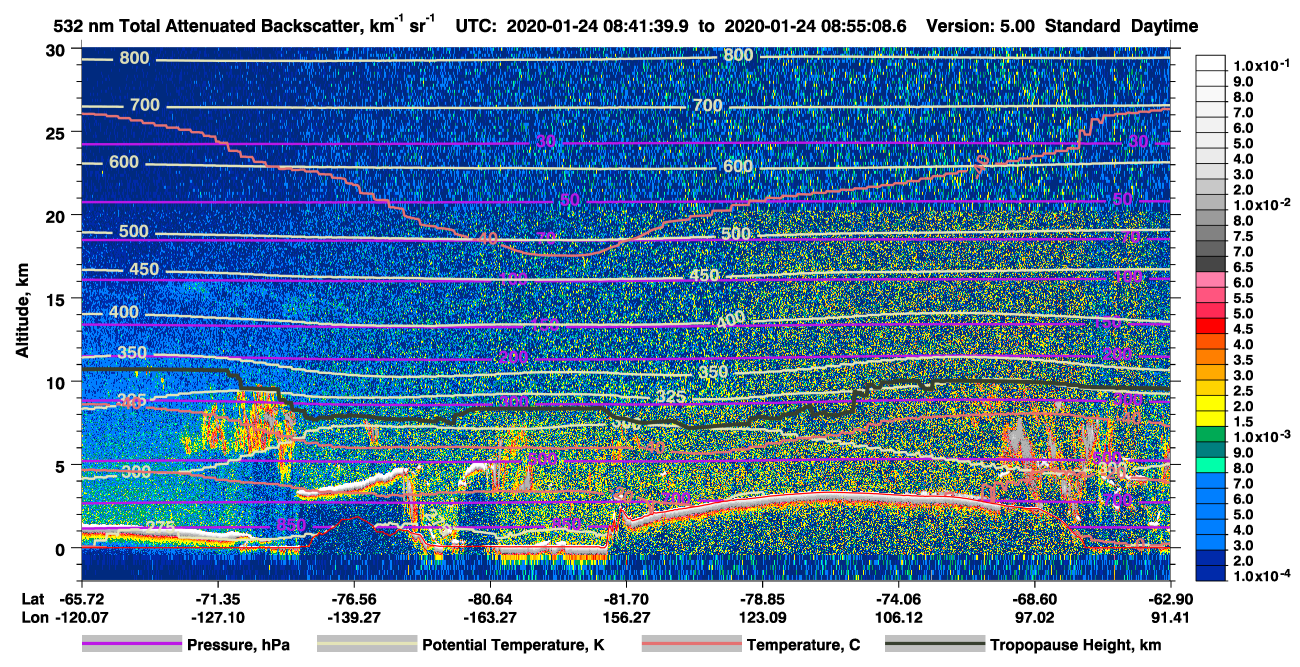This screenshot has width=1300, height=667.
Task: Click the longitude value '123.09'
Action: click(762, 617)
